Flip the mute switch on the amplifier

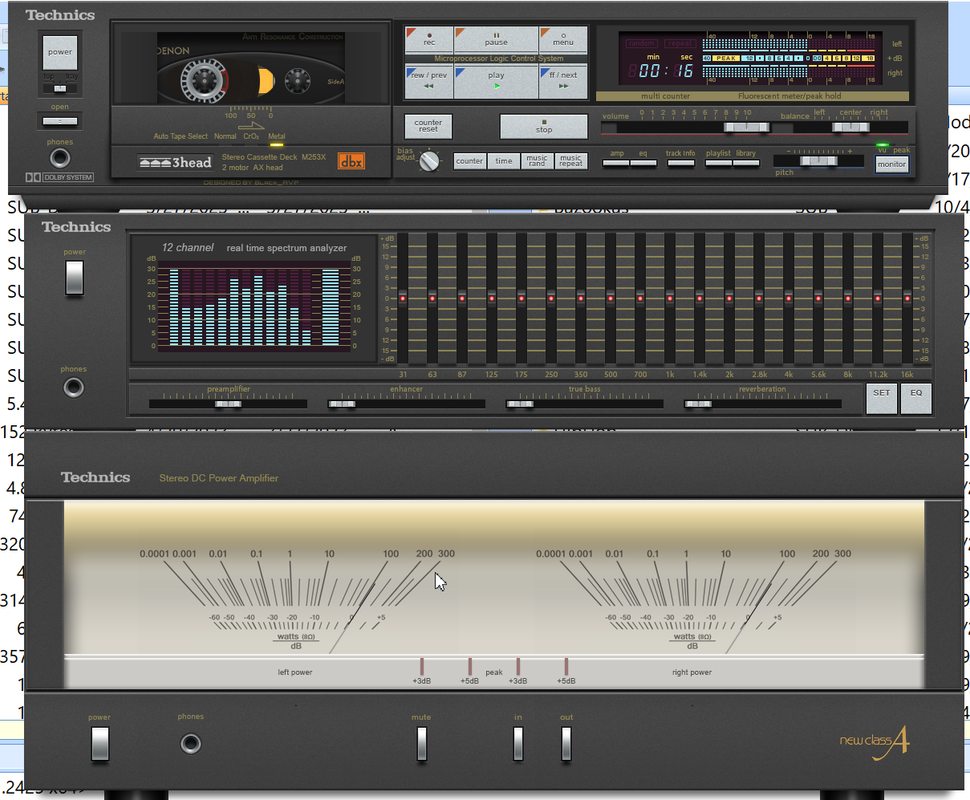point(422,743)
